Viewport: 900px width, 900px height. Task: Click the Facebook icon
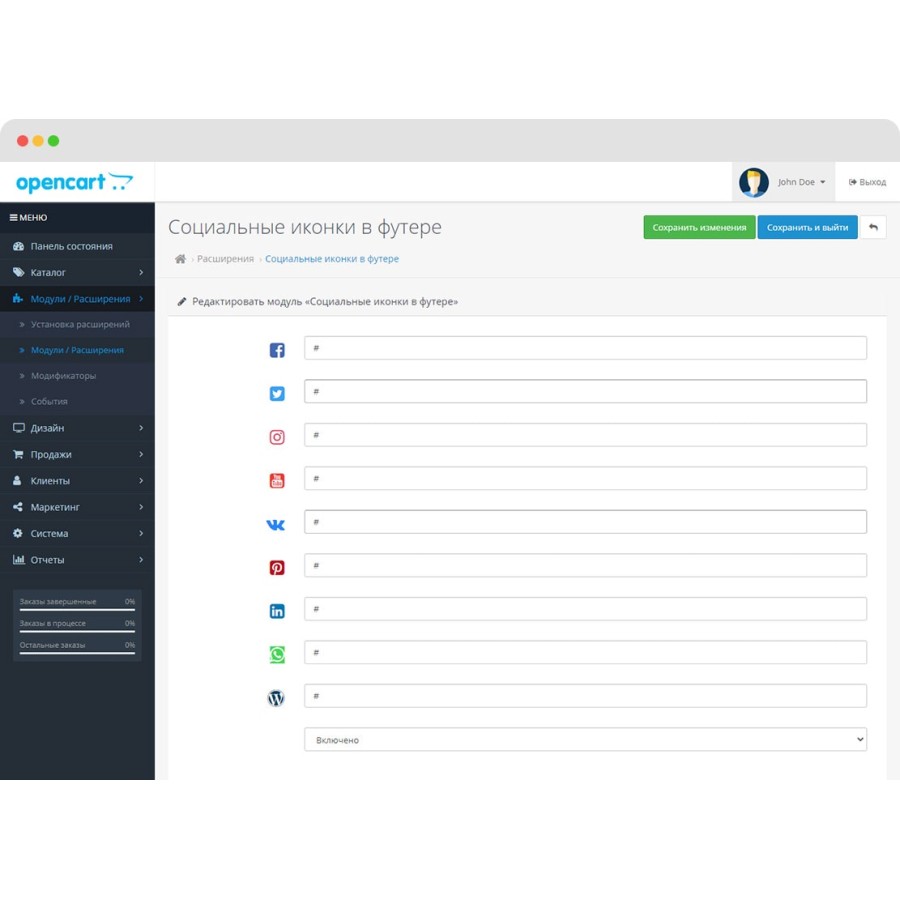tap(277, 350)
